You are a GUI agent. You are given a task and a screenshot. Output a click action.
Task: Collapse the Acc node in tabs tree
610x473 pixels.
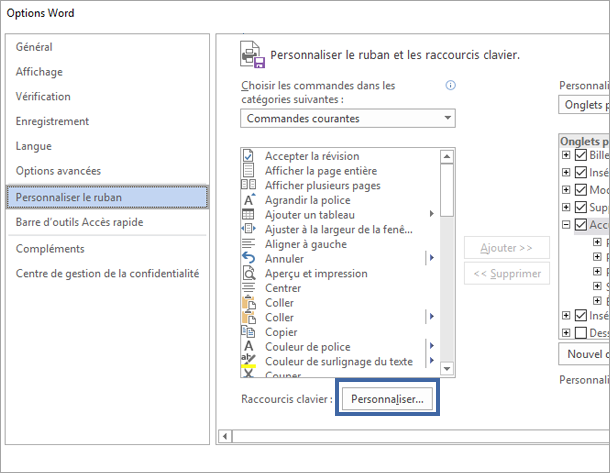(566, 224)
